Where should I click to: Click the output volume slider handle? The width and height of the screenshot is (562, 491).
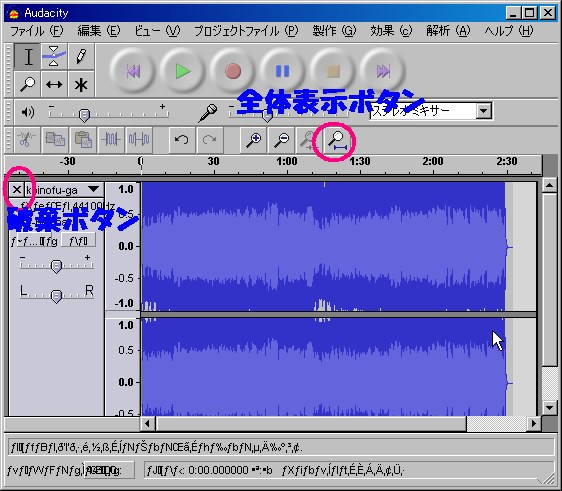[84, 115]
